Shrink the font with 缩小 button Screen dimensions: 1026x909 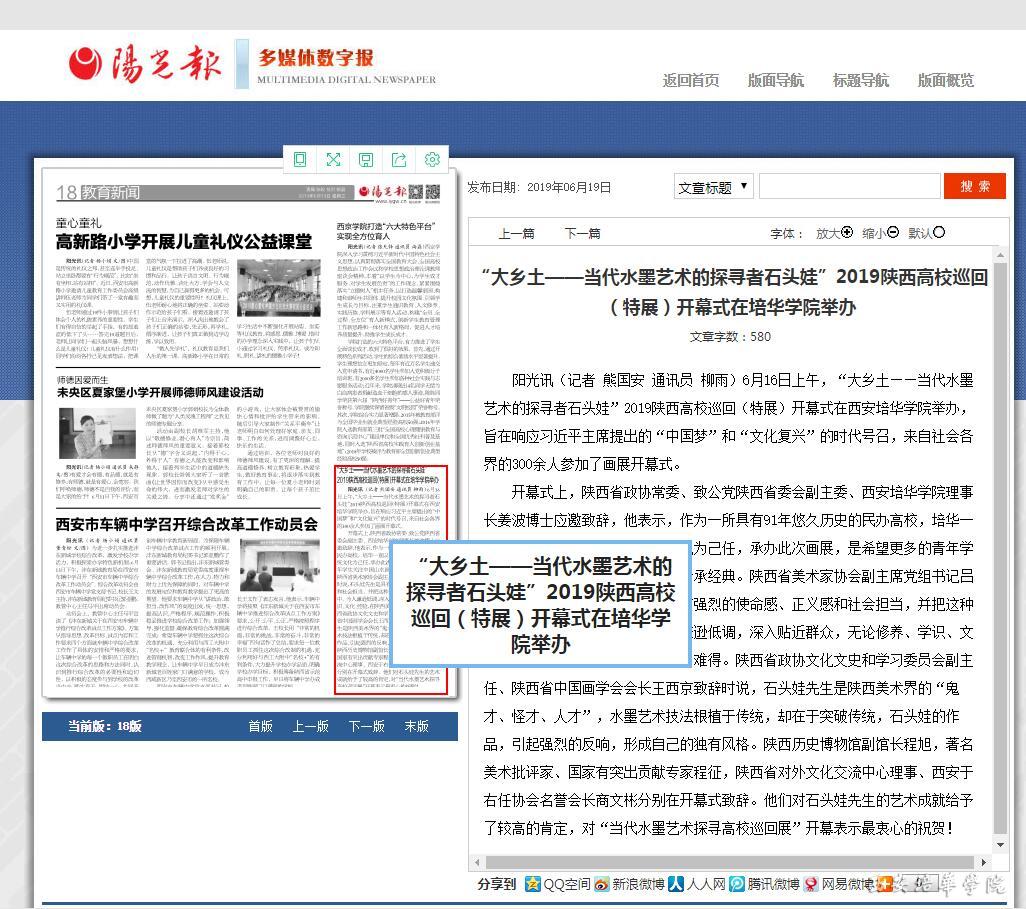[x=880, y=233]
